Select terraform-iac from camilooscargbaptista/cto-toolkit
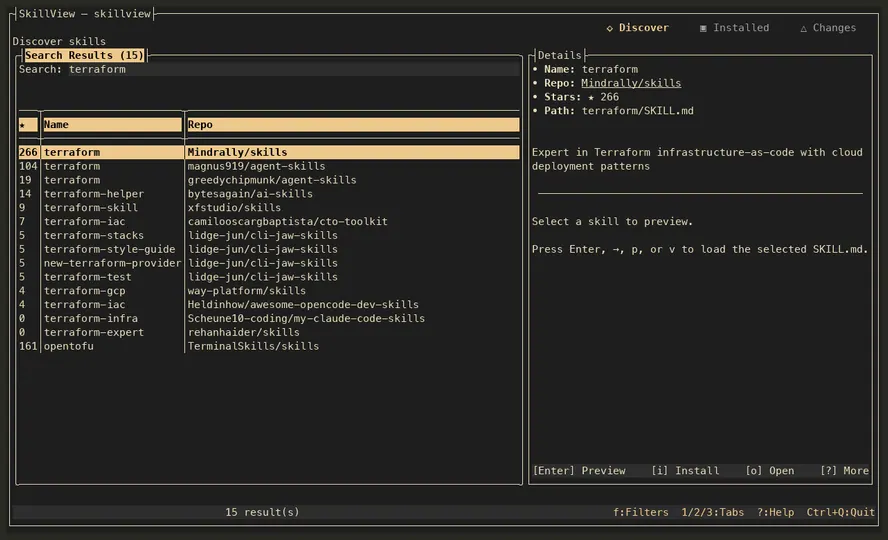 (269, 222)
